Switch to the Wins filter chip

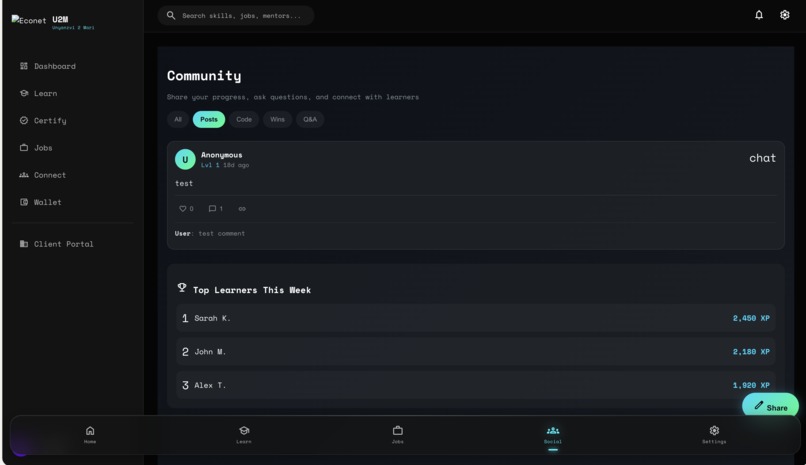(x=277, y=119)
